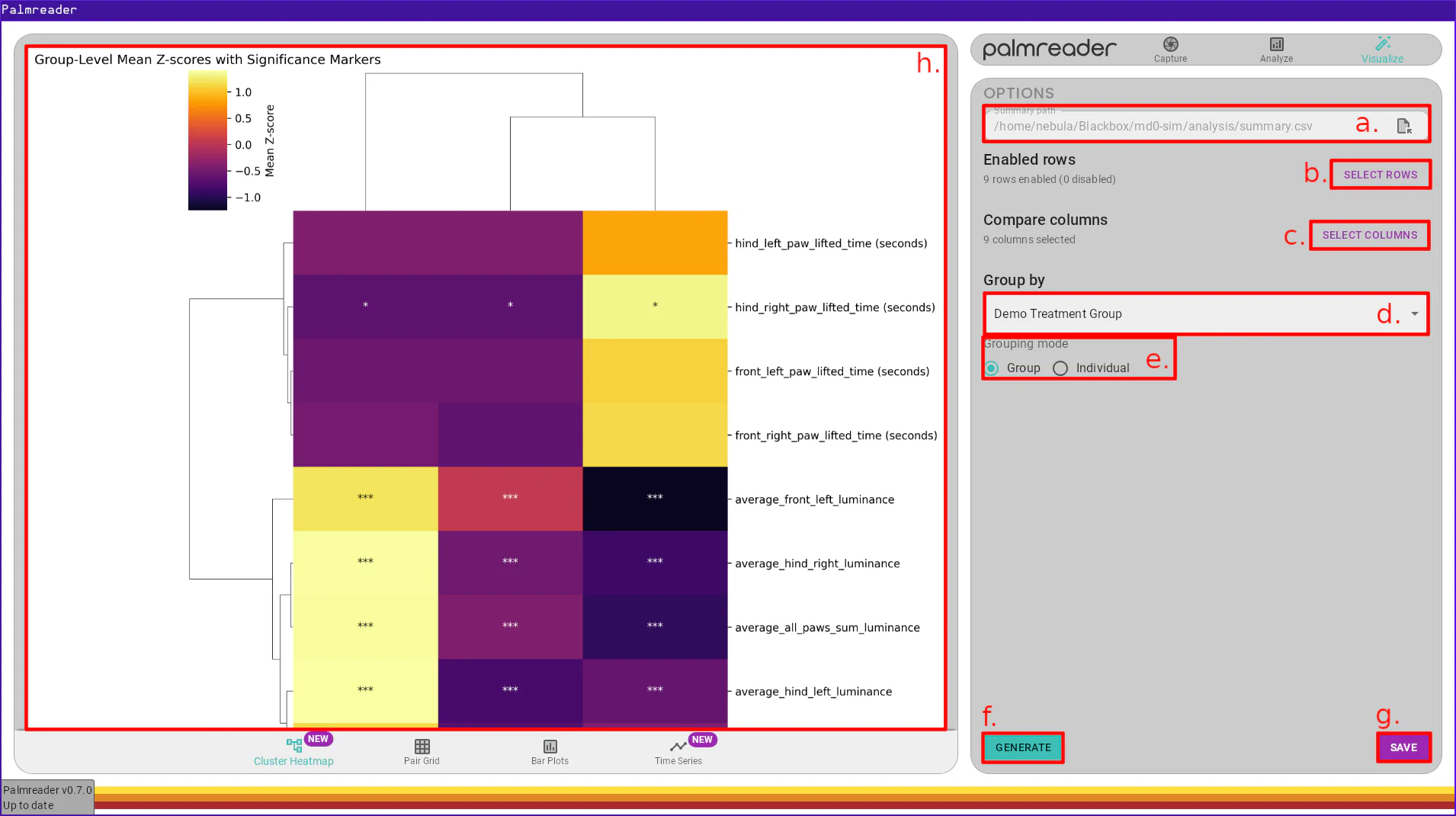Image resolution: width=1456 pixels, height=816 pixels.
Task: Open the file browser icon beside summary path
Action: [x=1405, y=126]
